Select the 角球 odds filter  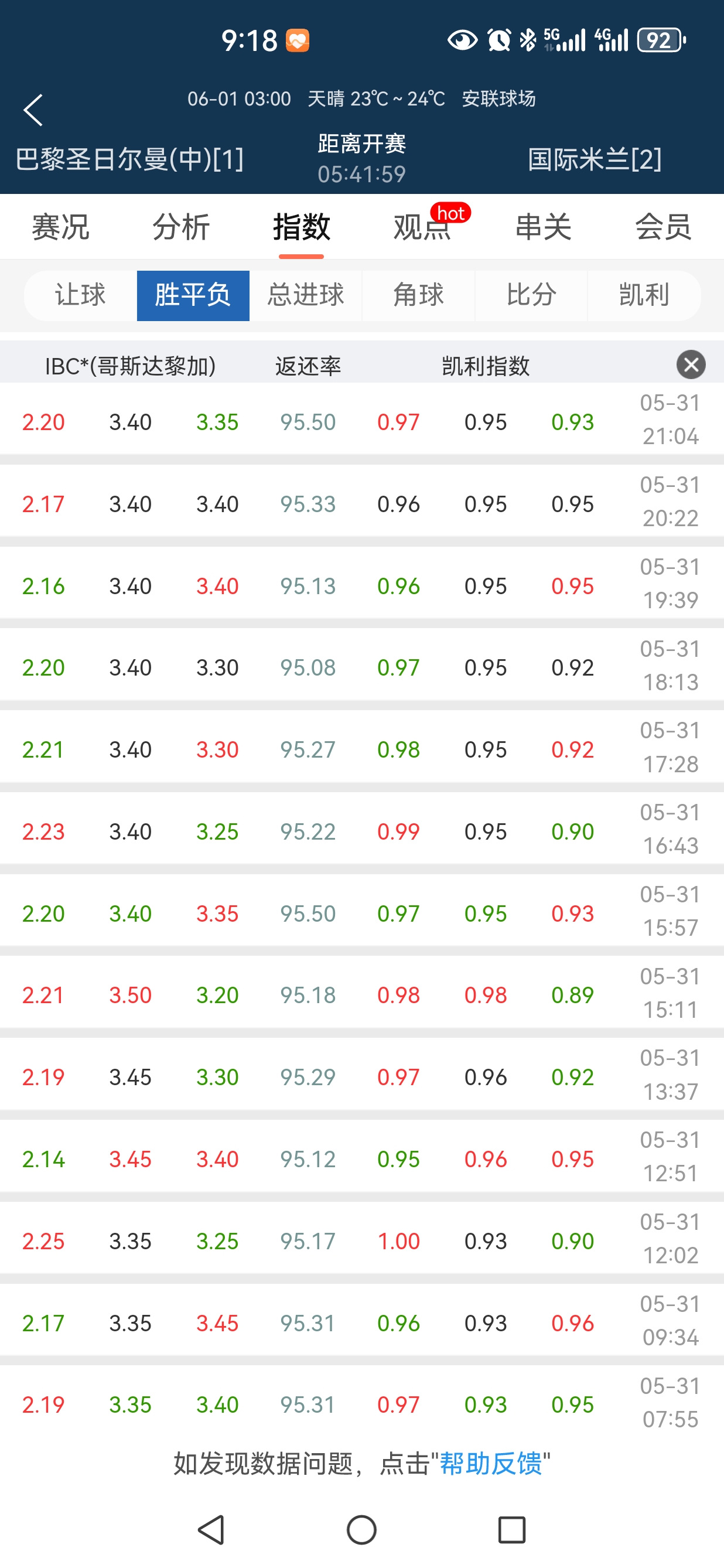tap(418, 295)
